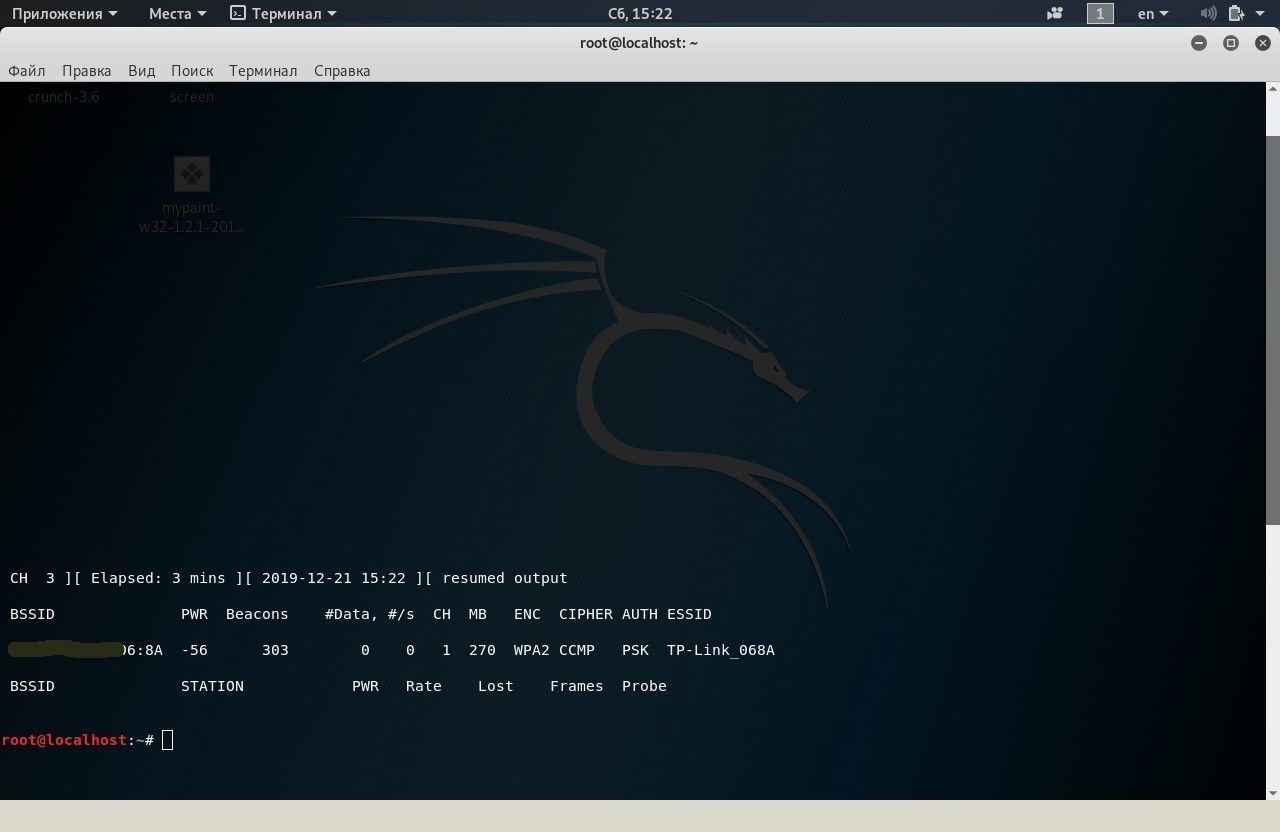Open the Места places dropdown
Image resolution: width=1280 pixels, height=832 pixels.
coord(177,14)
